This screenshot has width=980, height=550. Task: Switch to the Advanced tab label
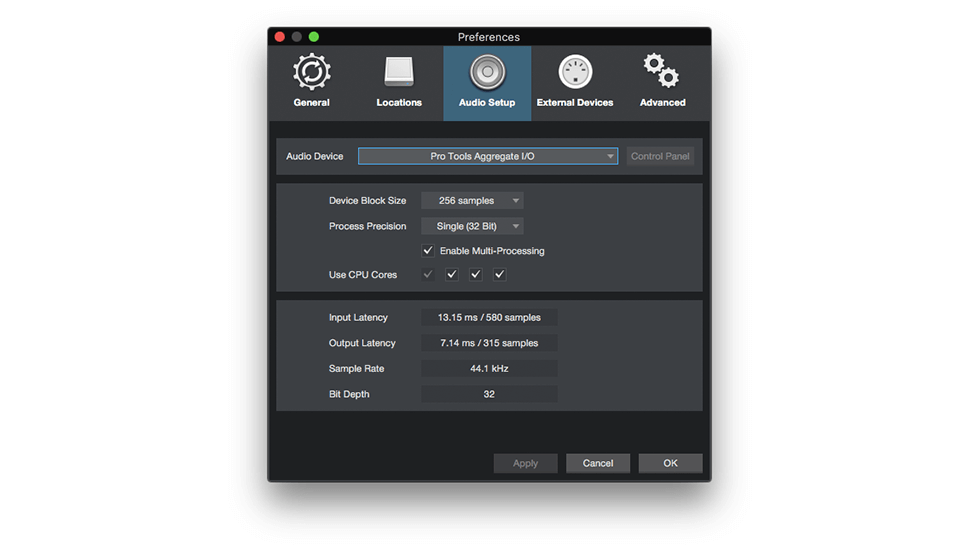pos(662,103)
